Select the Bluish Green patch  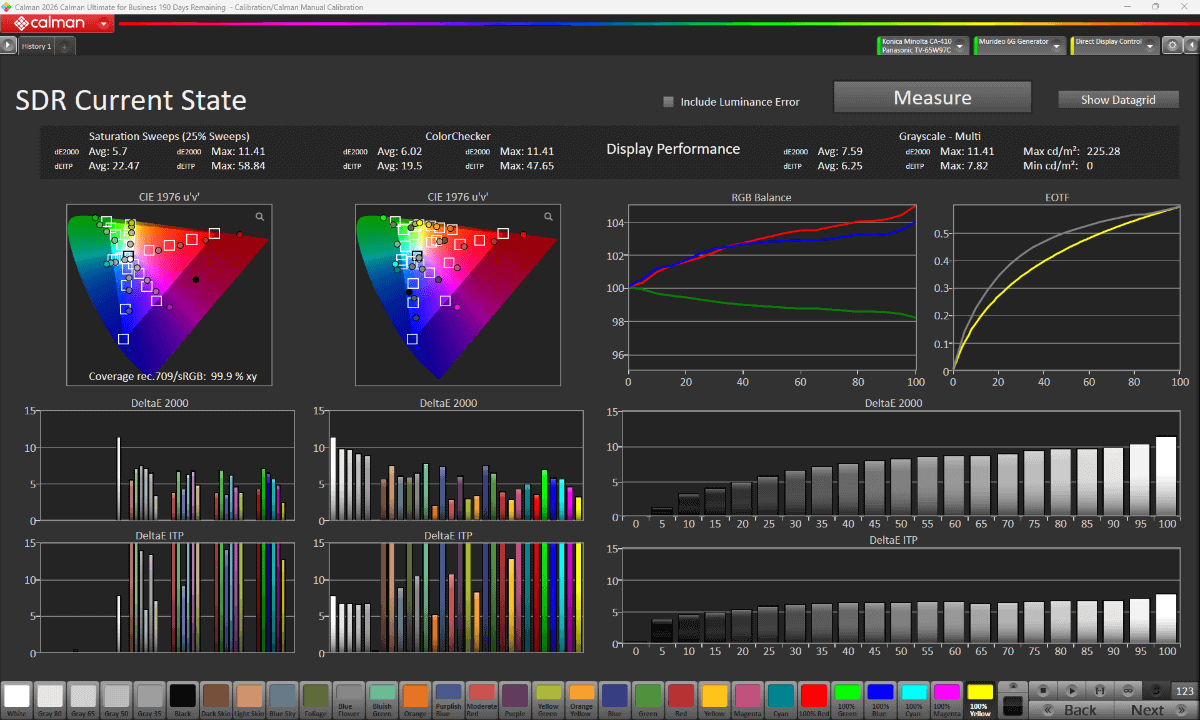[x=382, y=698]
